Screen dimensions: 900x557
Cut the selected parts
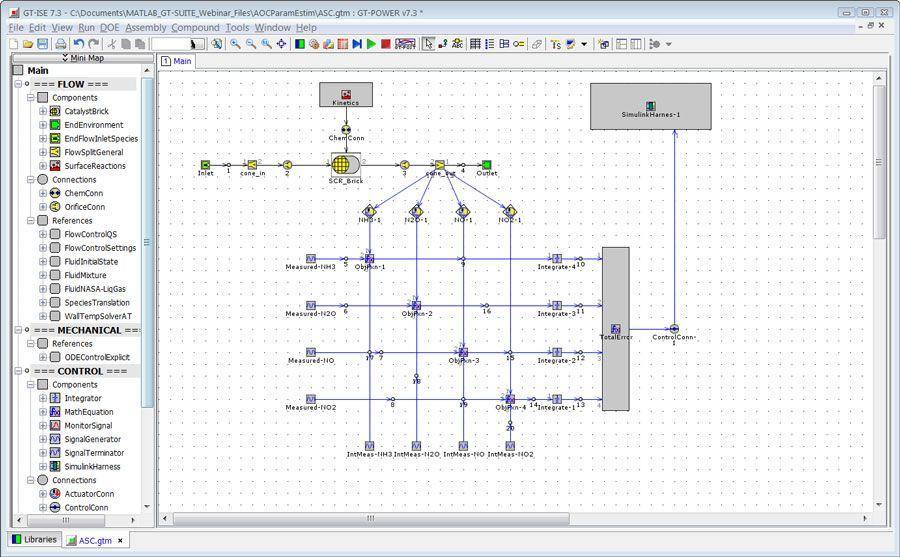point(112,44)
